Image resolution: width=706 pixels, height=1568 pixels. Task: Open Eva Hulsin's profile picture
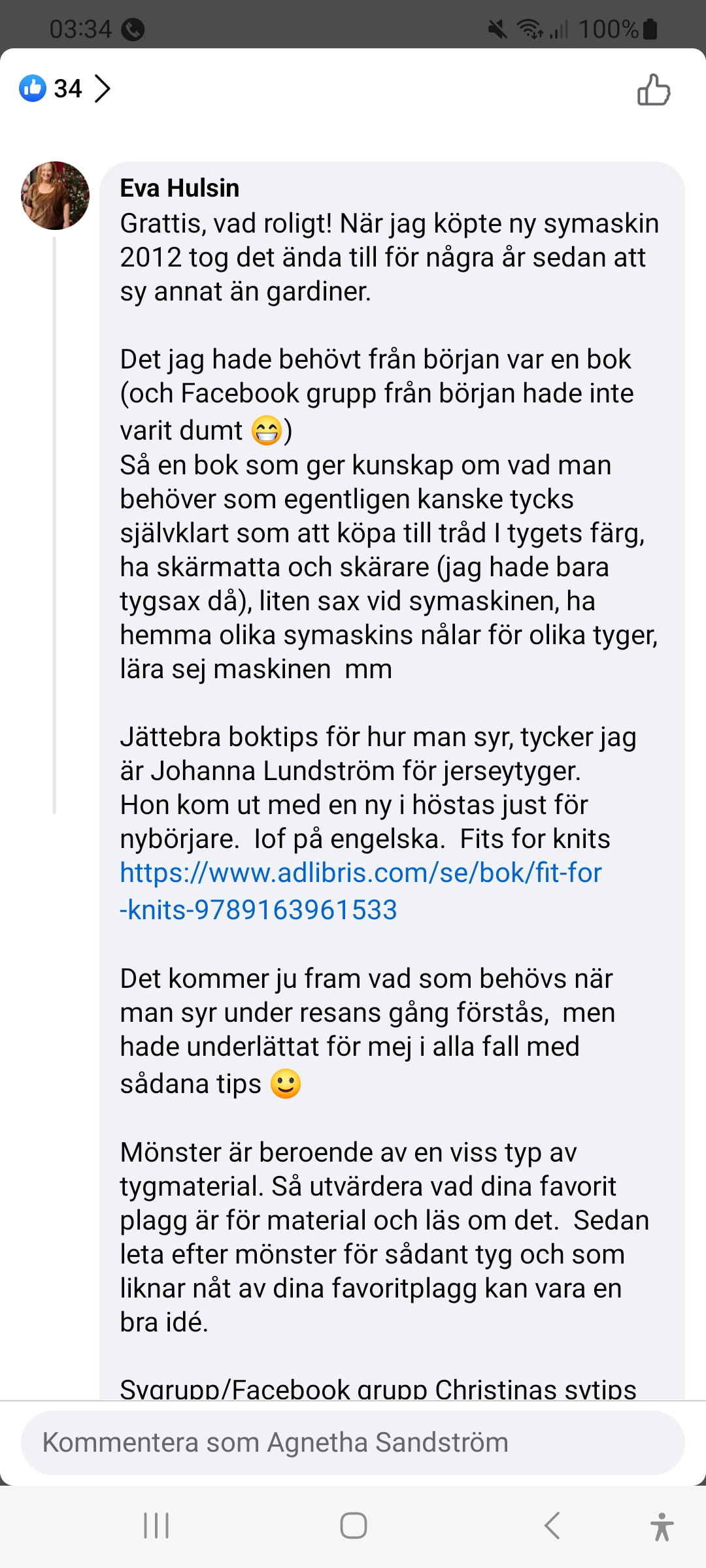(x=56, y=195)
